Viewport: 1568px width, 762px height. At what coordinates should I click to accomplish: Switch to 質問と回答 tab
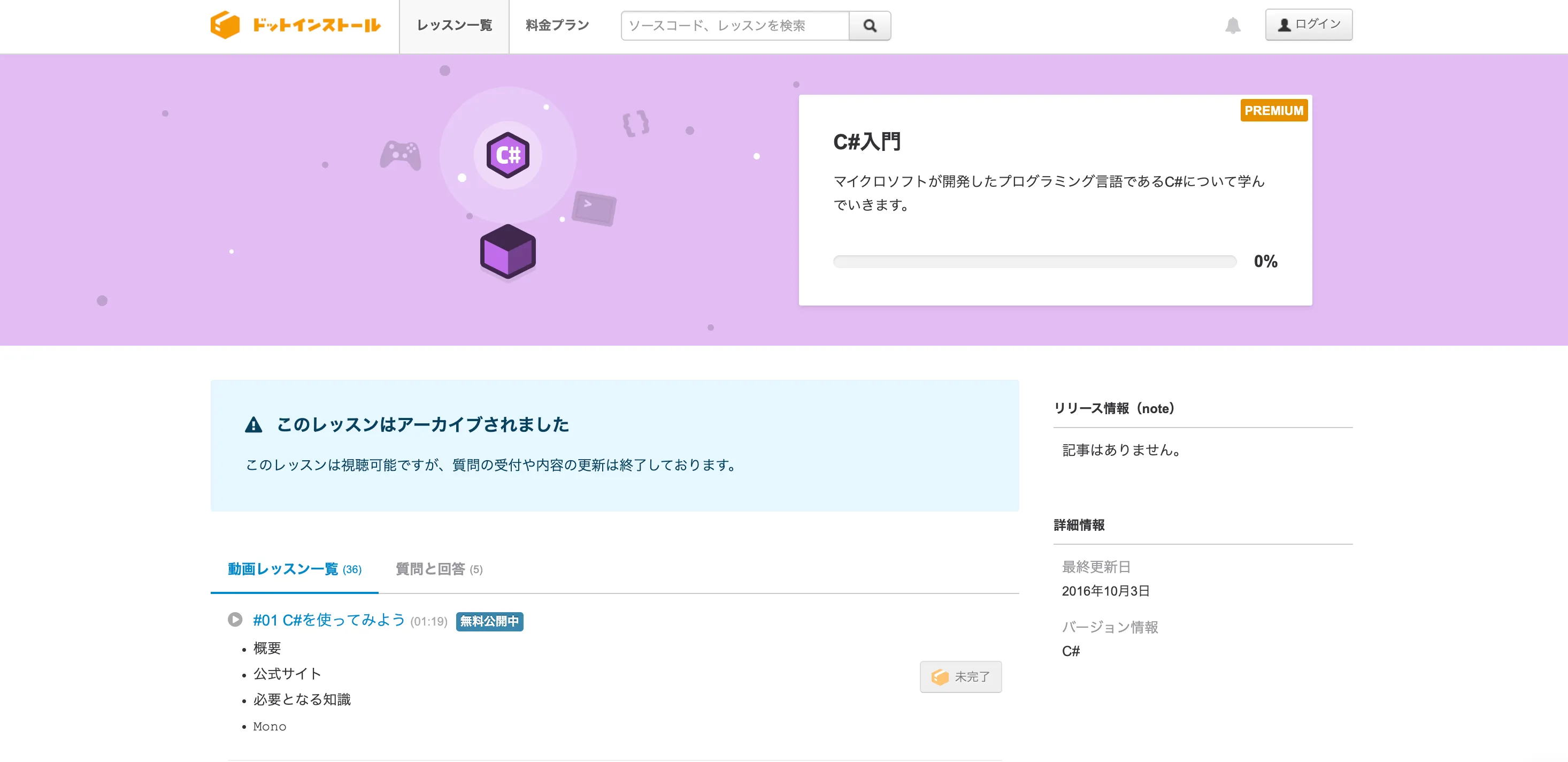click(439, 569)
